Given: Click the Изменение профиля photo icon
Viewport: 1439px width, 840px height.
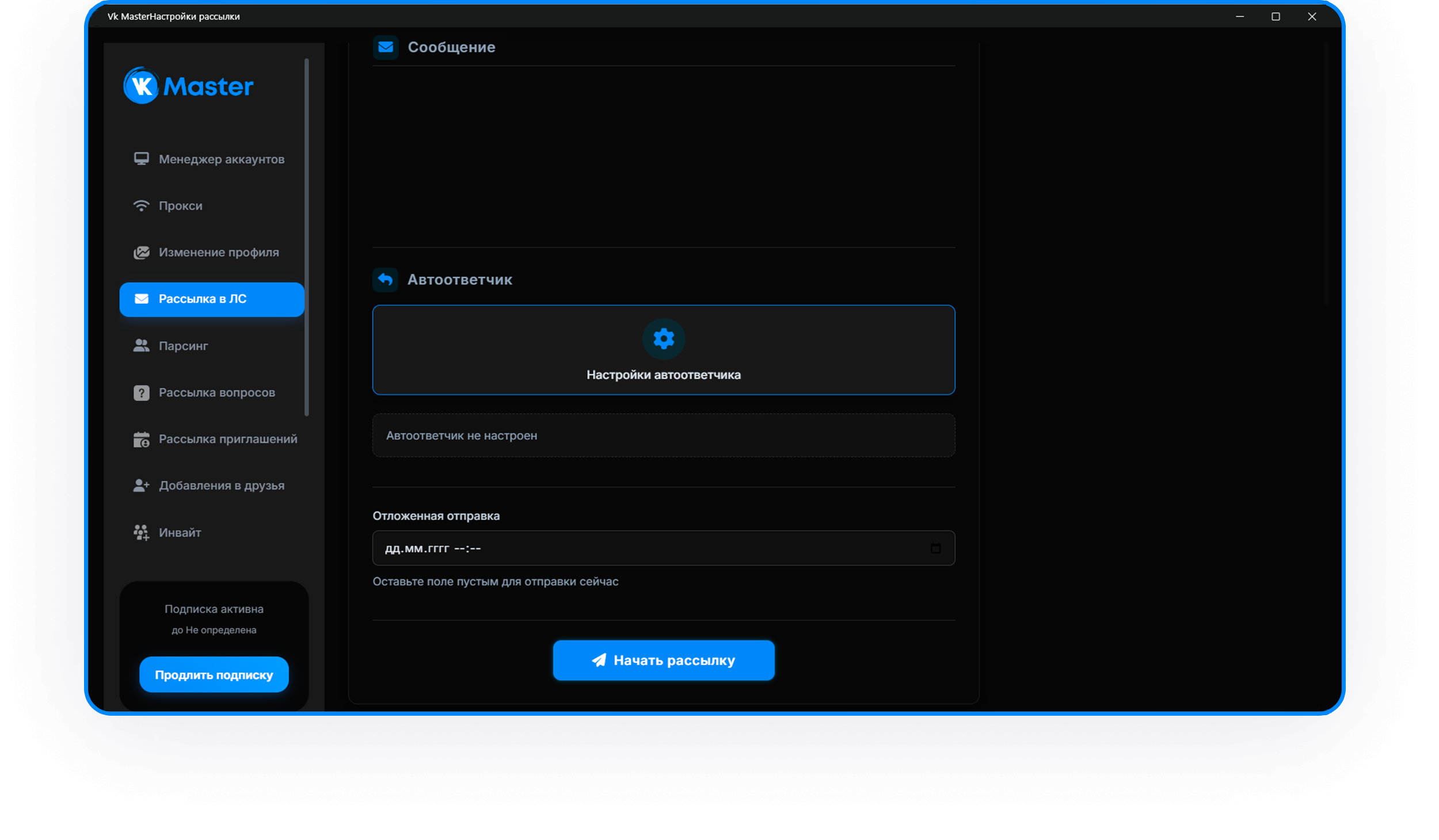Looking at the screenshot, I should click(x=142, y=252).
